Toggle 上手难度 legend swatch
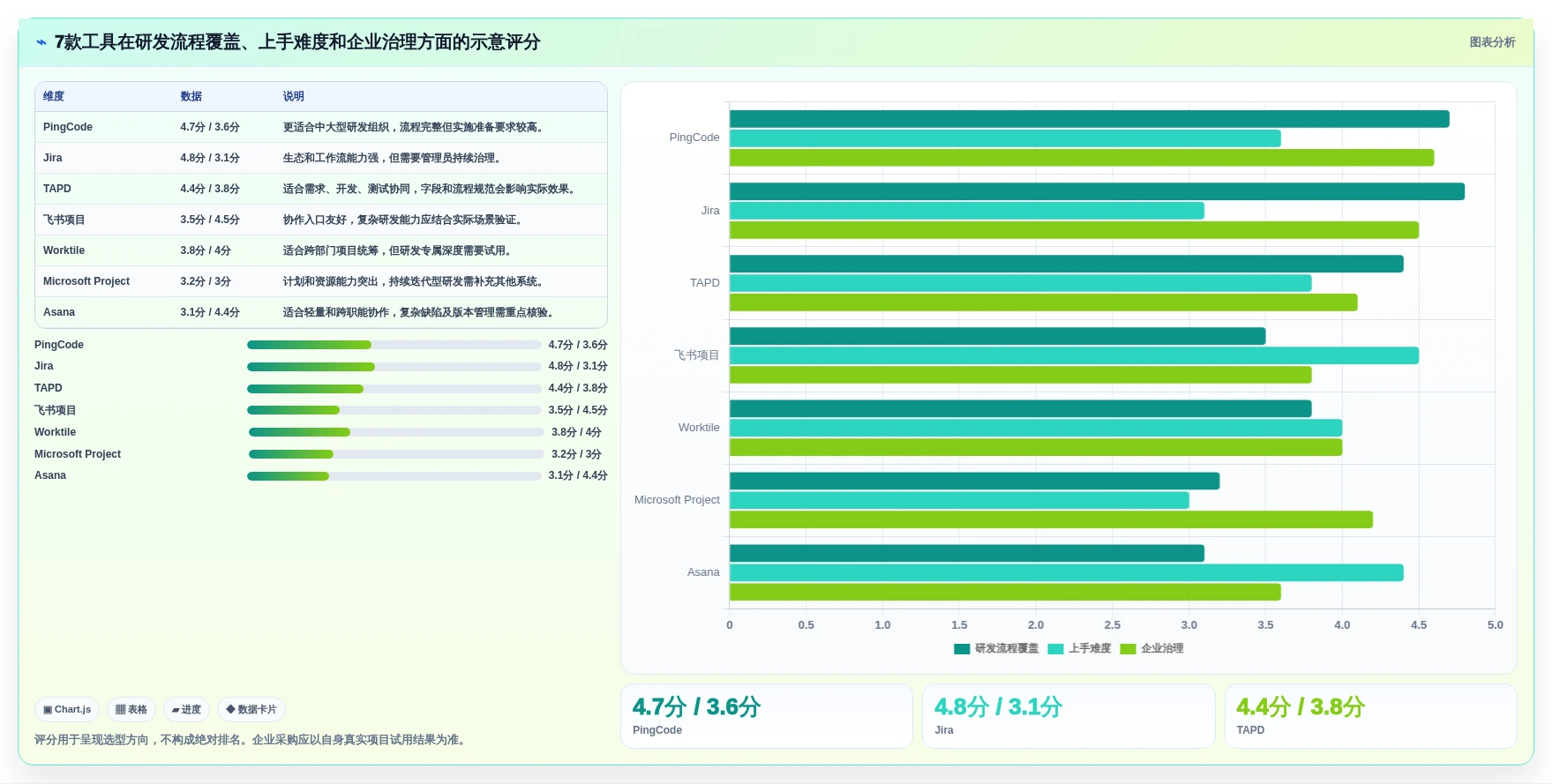 [x=1055, y=649]
